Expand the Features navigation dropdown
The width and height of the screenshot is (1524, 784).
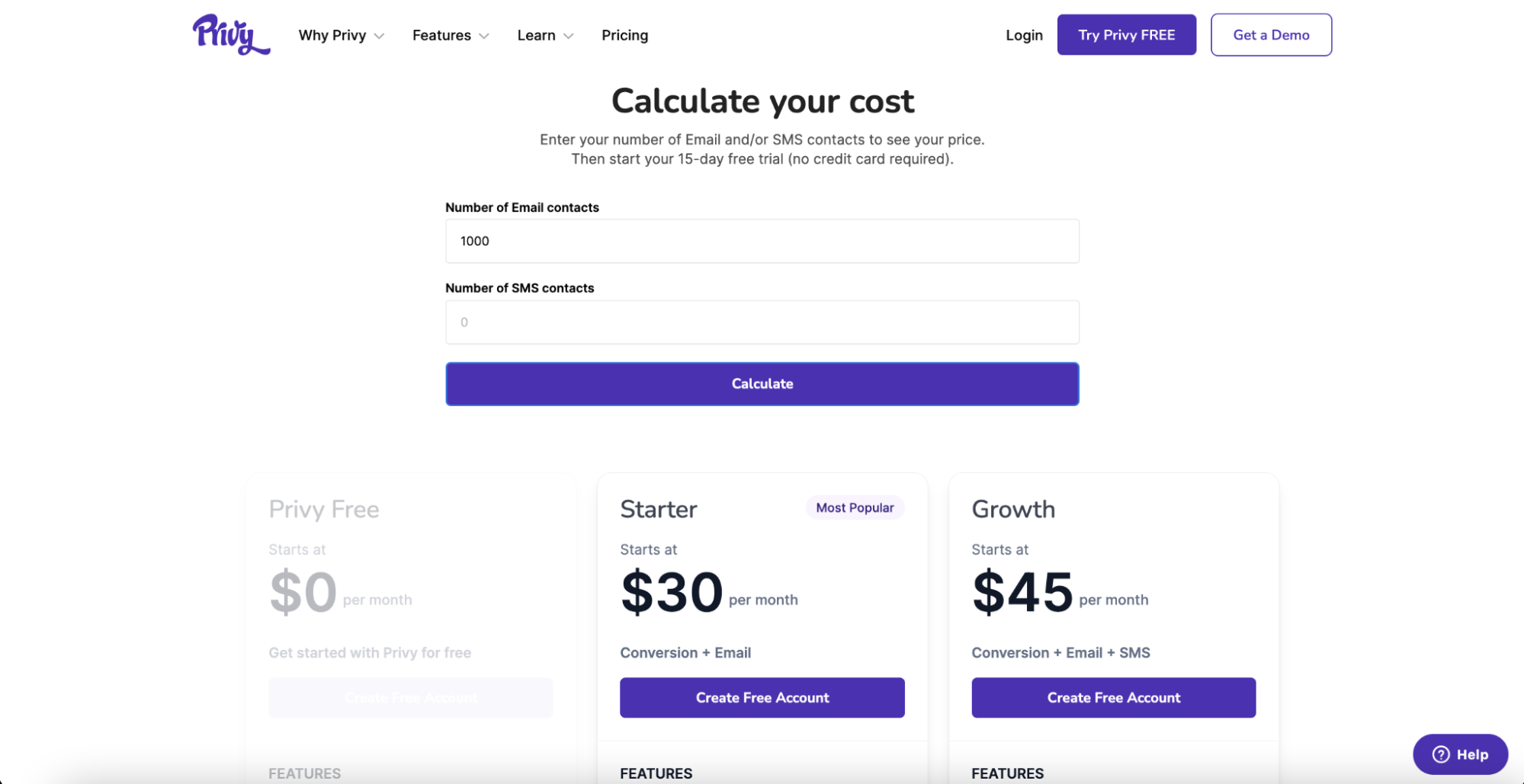441,35
